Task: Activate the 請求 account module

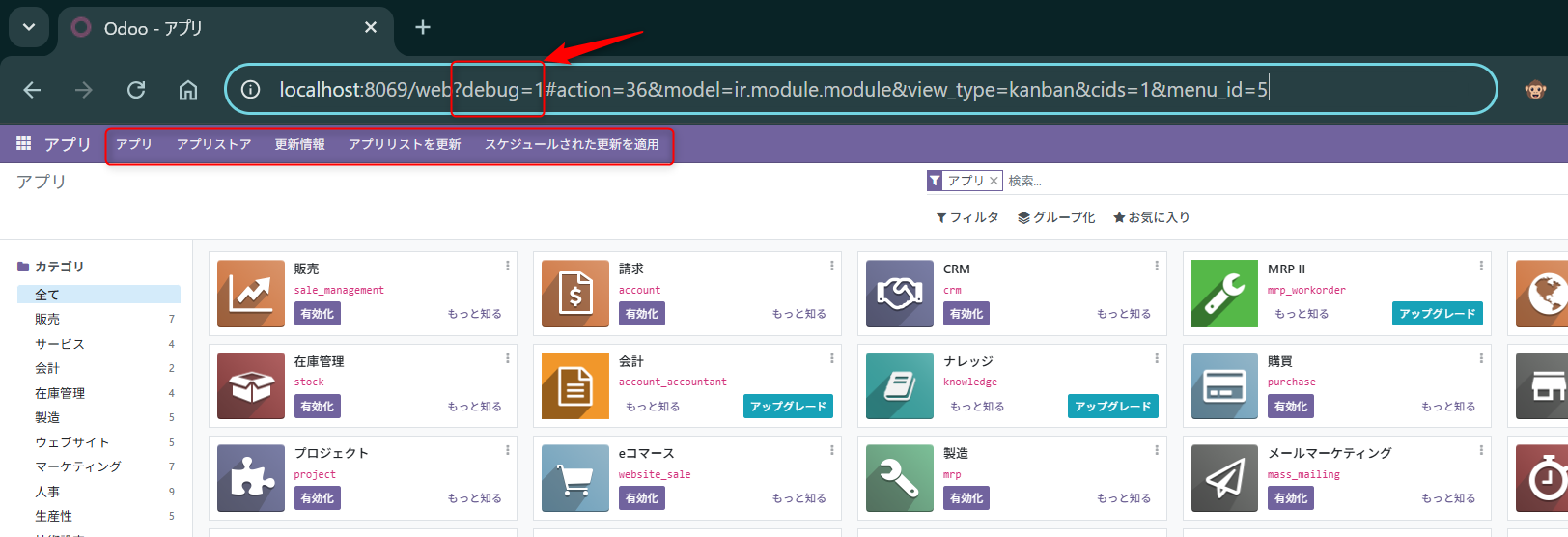Action: [641, 314]
